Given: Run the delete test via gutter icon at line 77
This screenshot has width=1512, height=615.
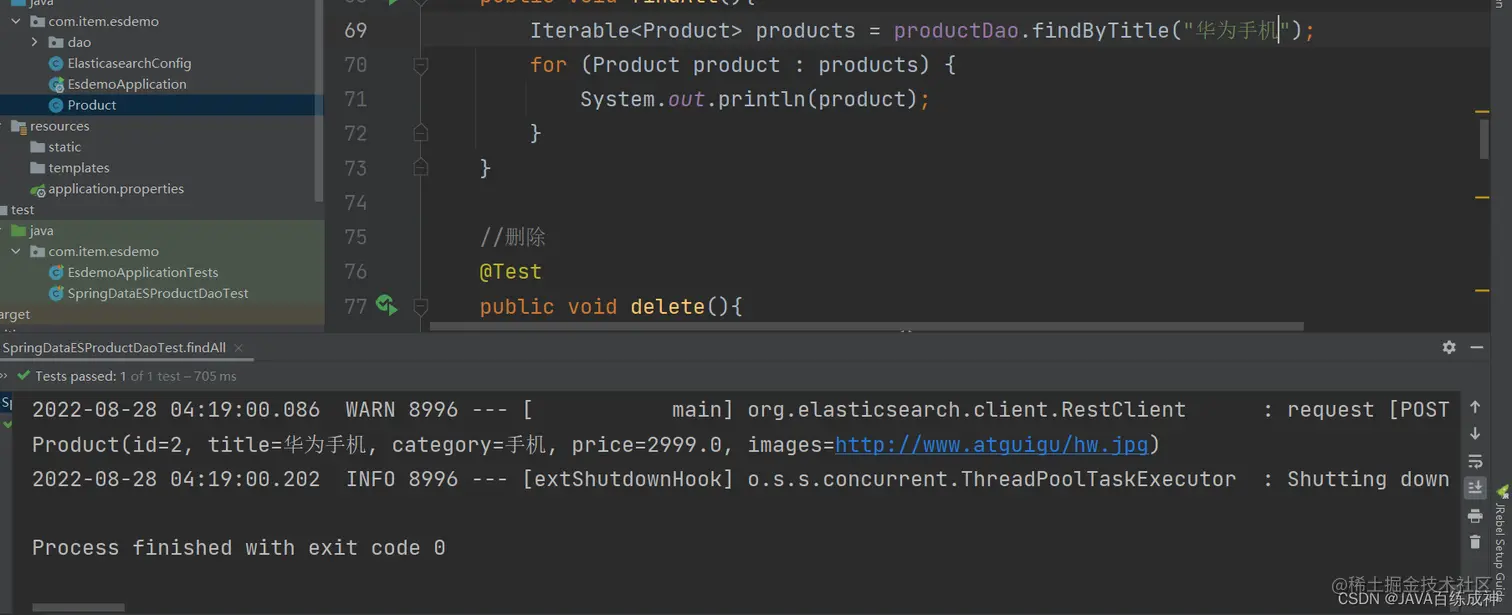Looking at the screenshot, I should (x=386, y=305).
